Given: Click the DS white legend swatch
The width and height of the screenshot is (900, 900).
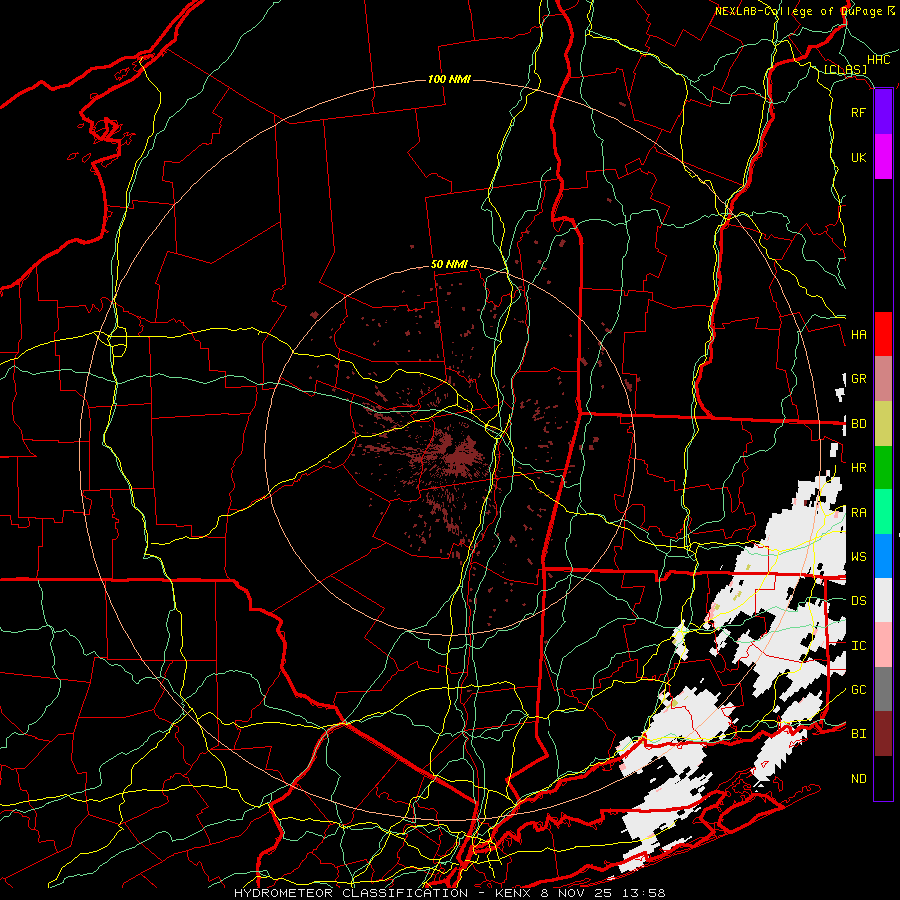Looking at the screenshot, I should click(x=883, y=600).
